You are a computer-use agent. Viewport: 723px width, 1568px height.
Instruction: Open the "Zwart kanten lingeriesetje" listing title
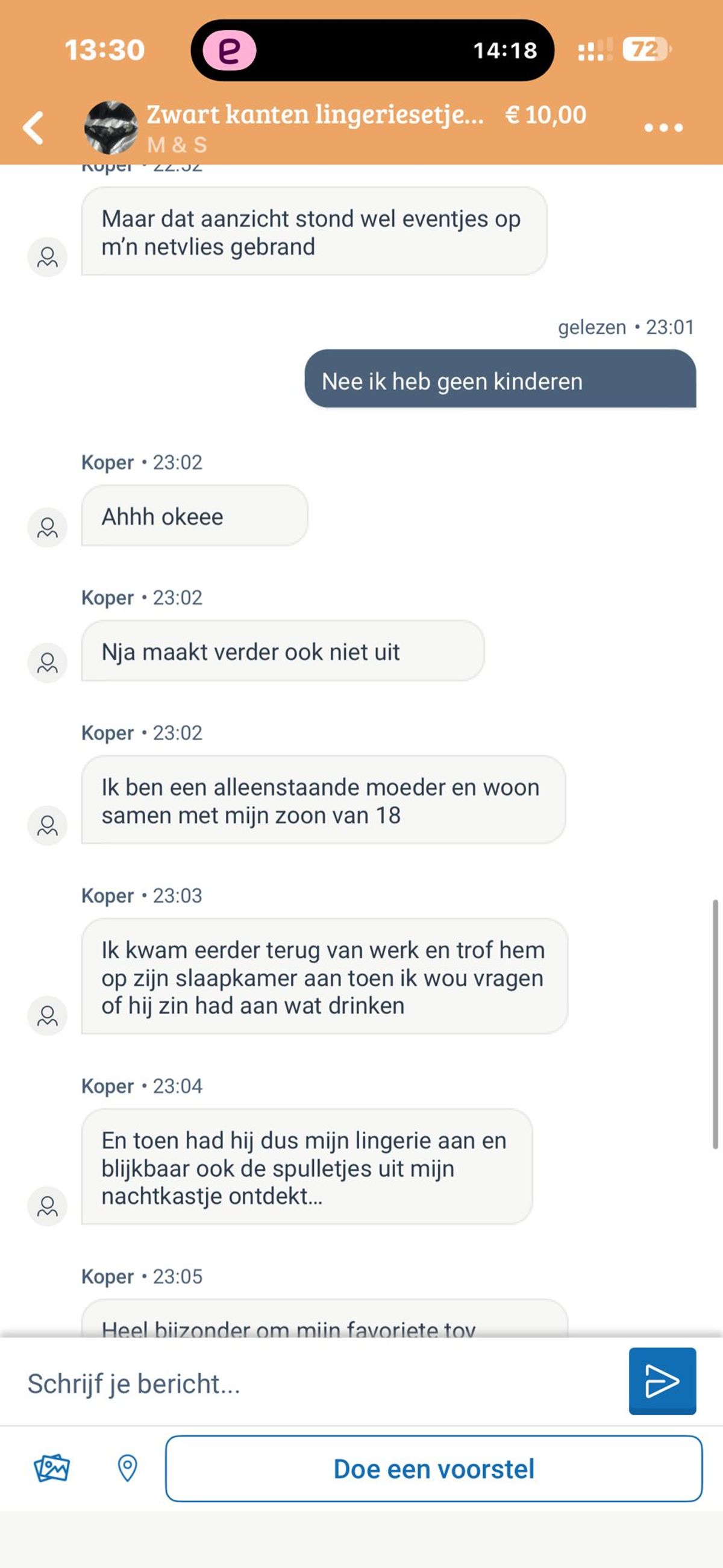coord(315,115)
